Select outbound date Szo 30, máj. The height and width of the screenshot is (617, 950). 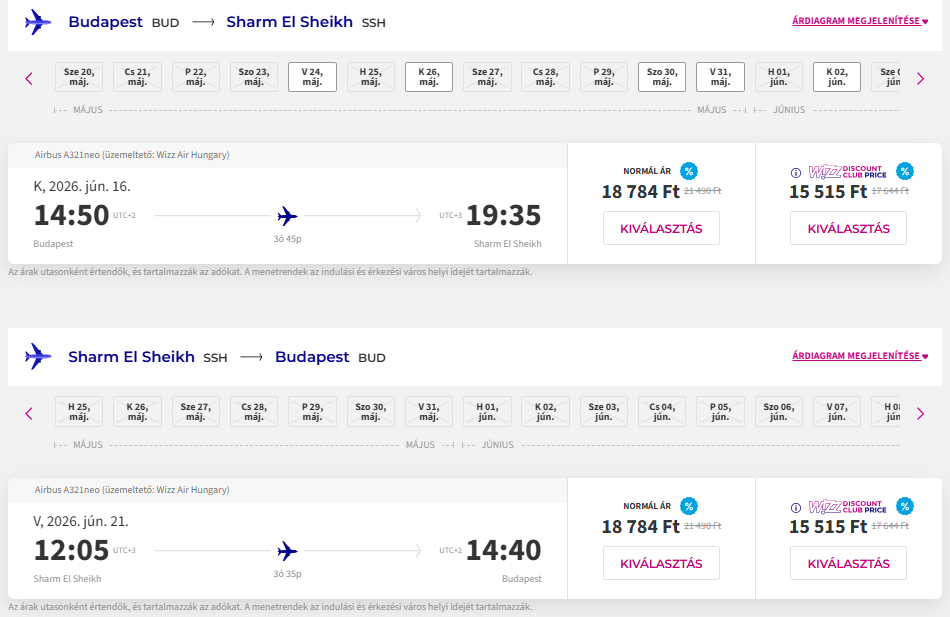click(661, 77)
